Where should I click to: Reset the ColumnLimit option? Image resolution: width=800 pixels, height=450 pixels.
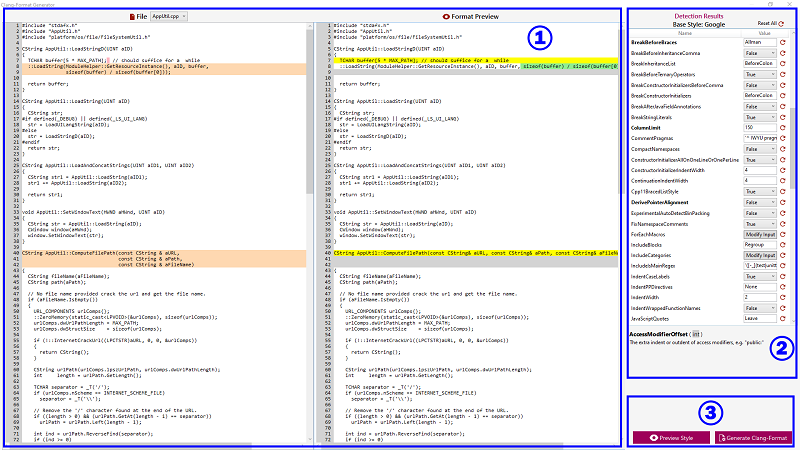coord(782,128)
